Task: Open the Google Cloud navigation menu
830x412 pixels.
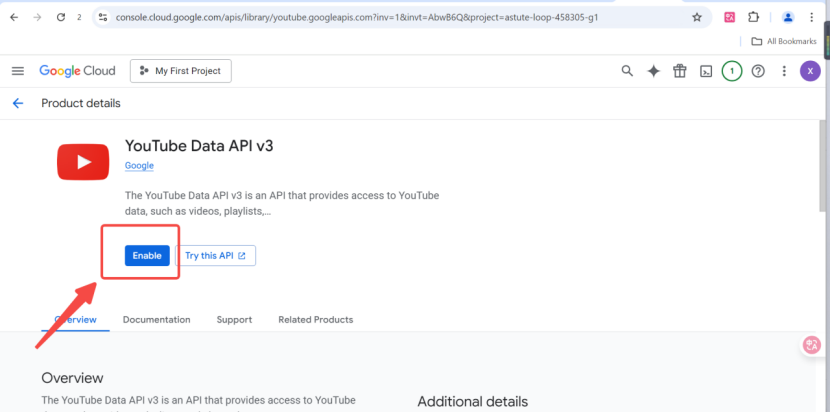Action: pyautogui.click(x=18, y=71)
